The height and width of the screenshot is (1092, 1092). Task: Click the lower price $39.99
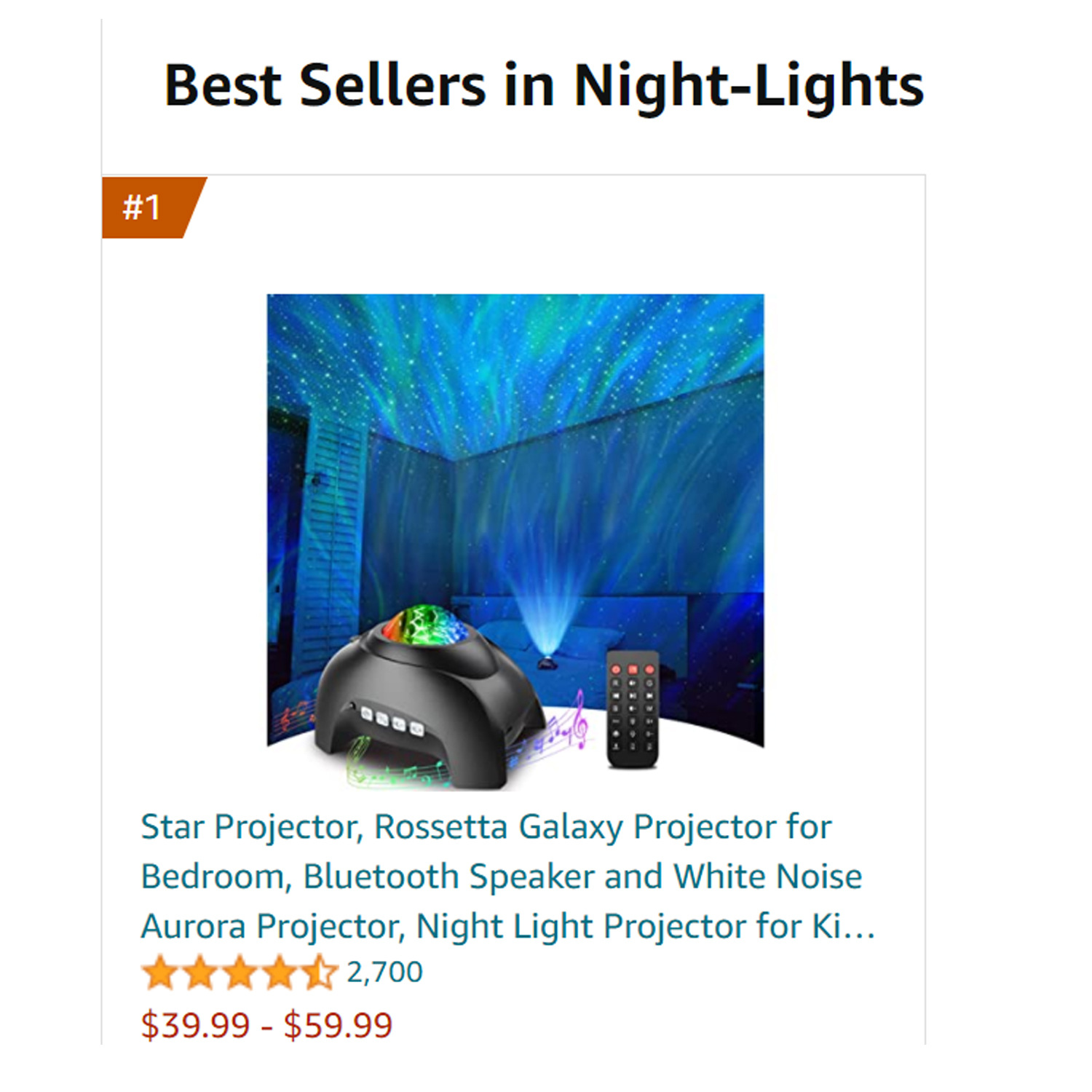195,1025
